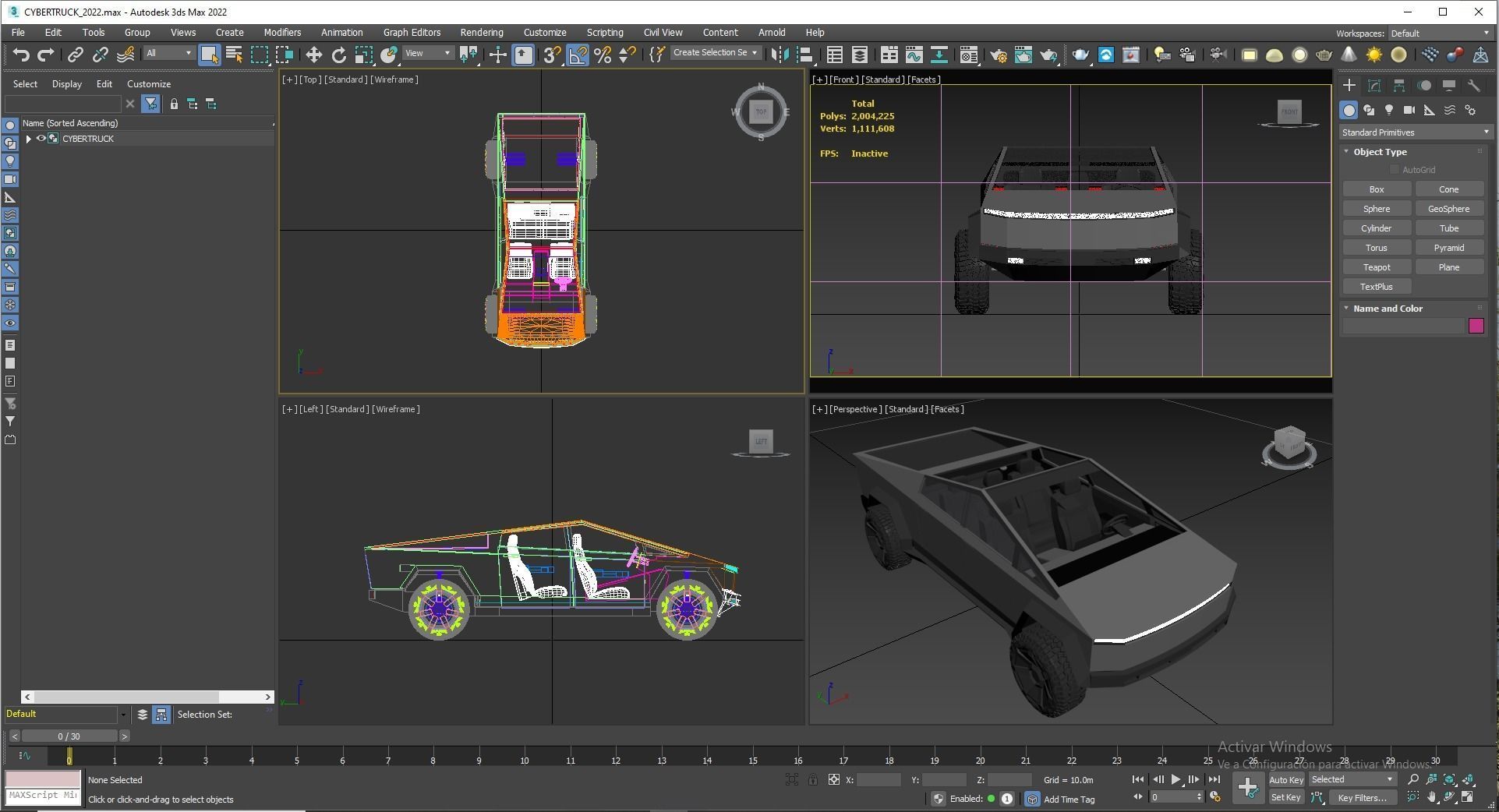The height and width of the screenshot is (812, 1499).
Task: Open Create Selection Set dropdown
Action: coord(715,53)
